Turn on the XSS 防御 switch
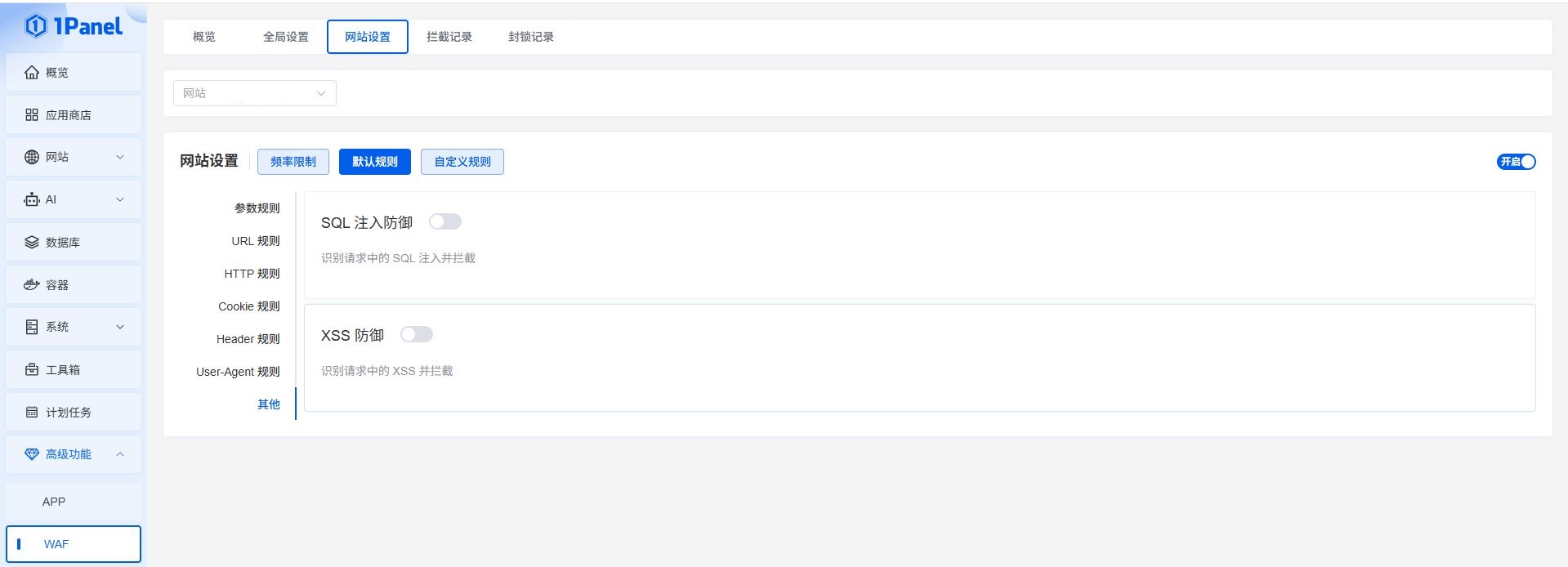The width and height of the screenshot is (1568, 567). 417,334
